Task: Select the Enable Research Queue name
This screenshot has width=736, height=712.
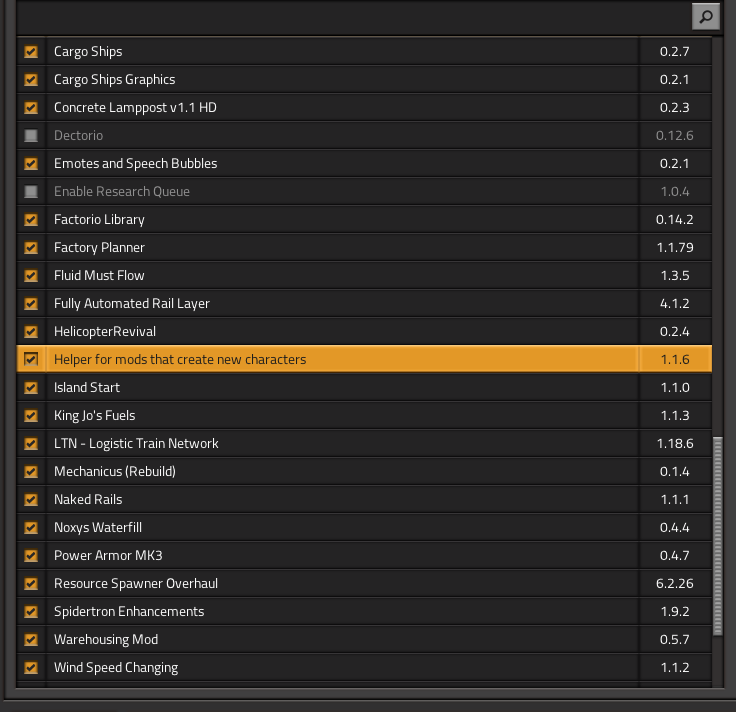Action: 122,191
